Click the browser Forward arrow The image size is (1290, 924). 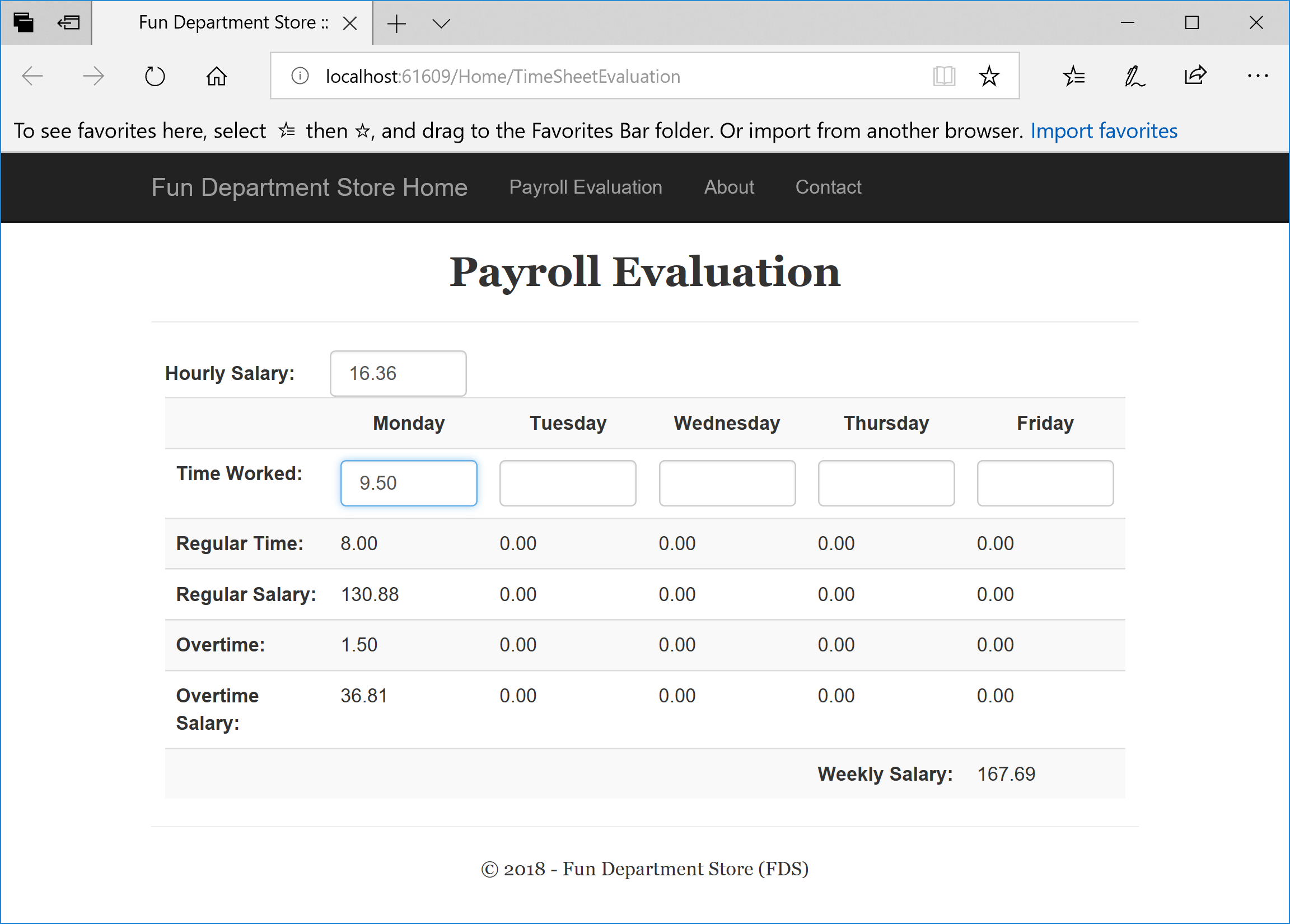pyautogui.click(x=94, y=76)
